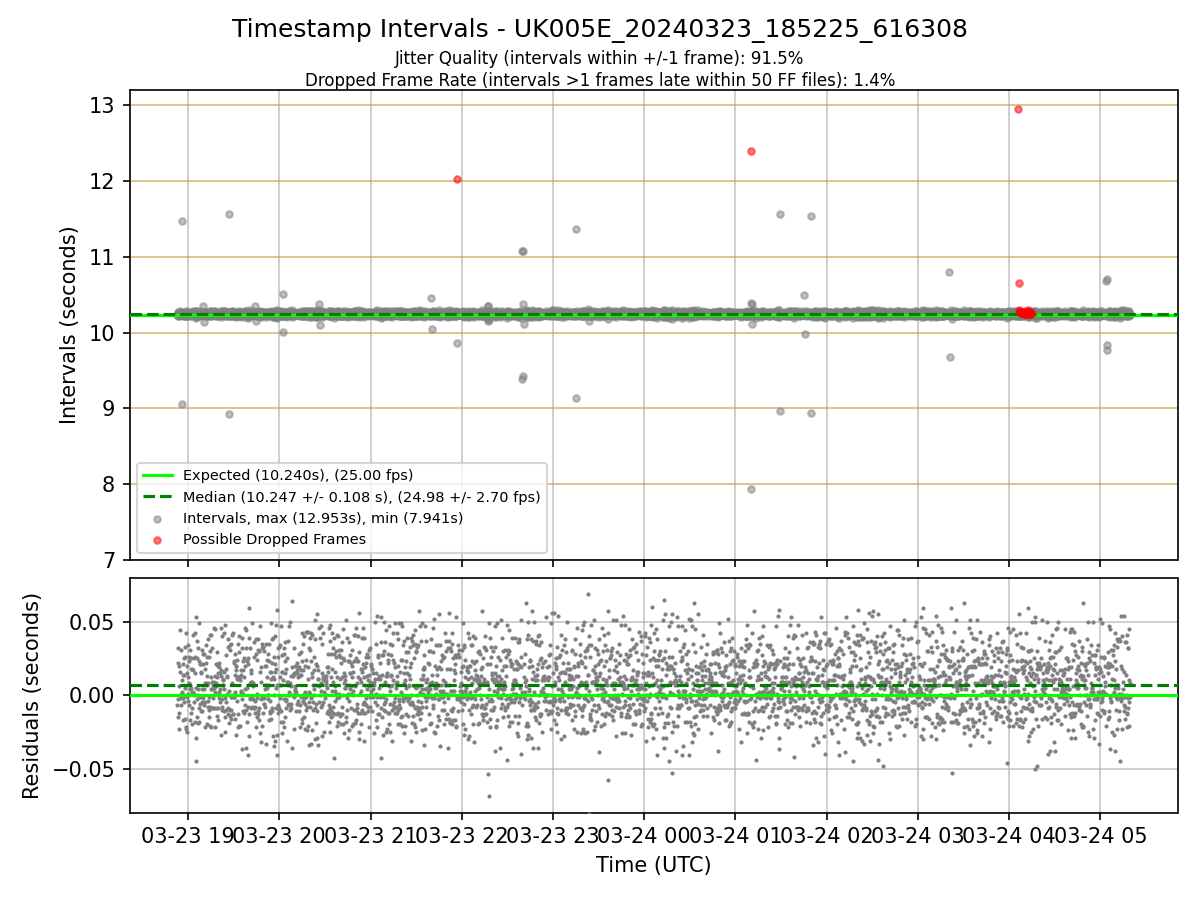Click the x-axis tick label '03-24 05'
1200x900 pixels.
(1100, 834)
